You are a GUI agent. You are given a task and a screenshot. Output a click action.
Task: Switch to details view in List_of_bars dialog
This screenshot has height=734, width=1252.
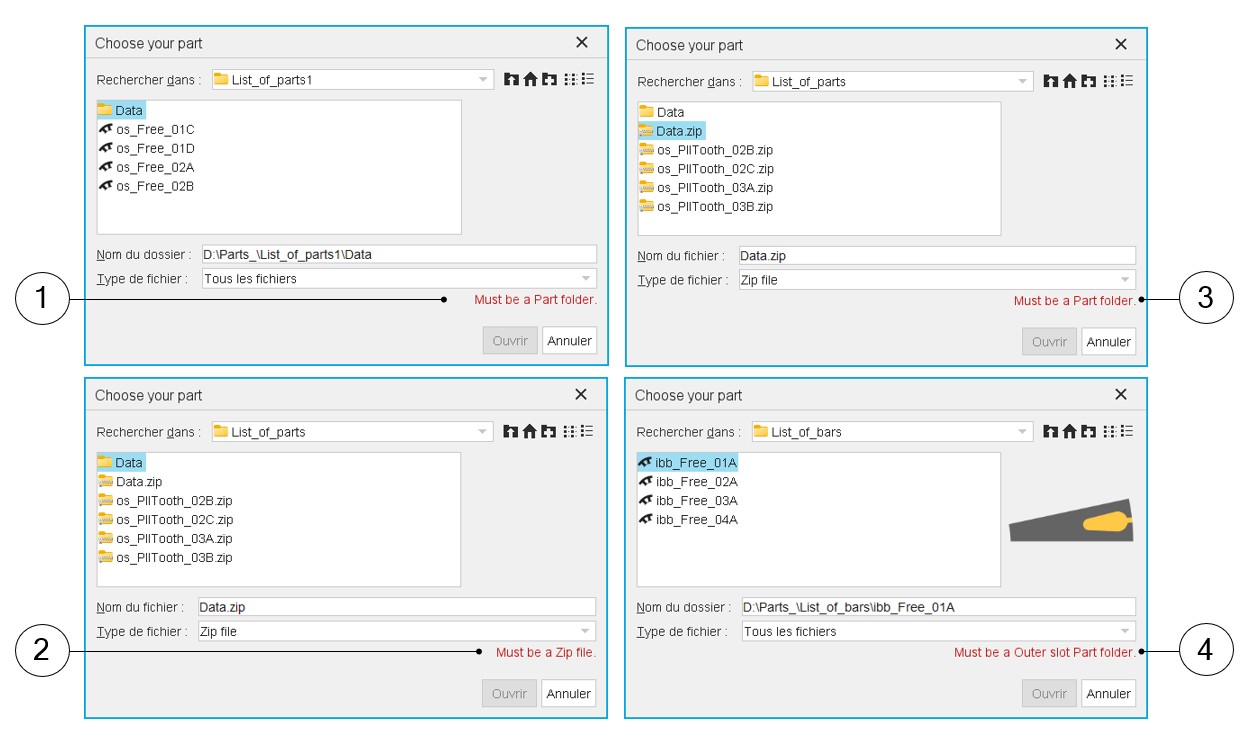[x=1127, y=431]
